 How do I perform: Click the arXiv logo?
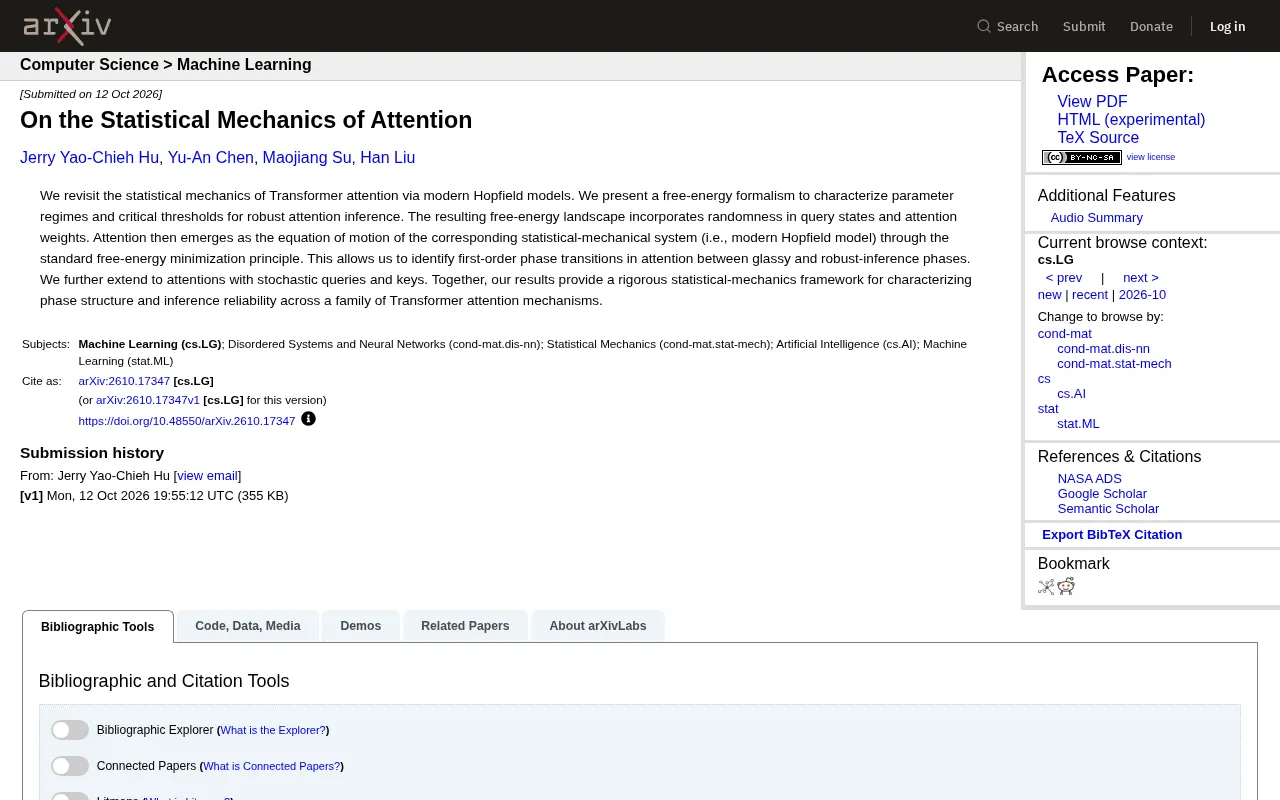coord(67,26)
